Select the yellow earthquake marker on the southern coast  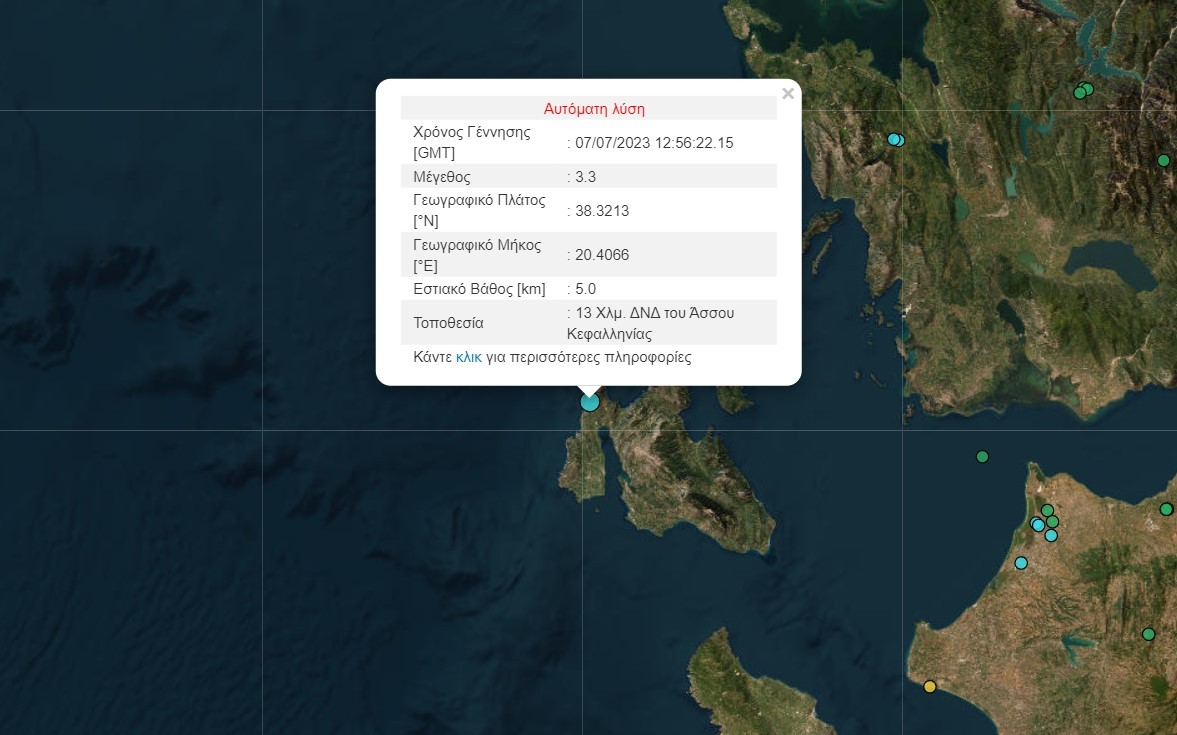[x=930, y=686]
